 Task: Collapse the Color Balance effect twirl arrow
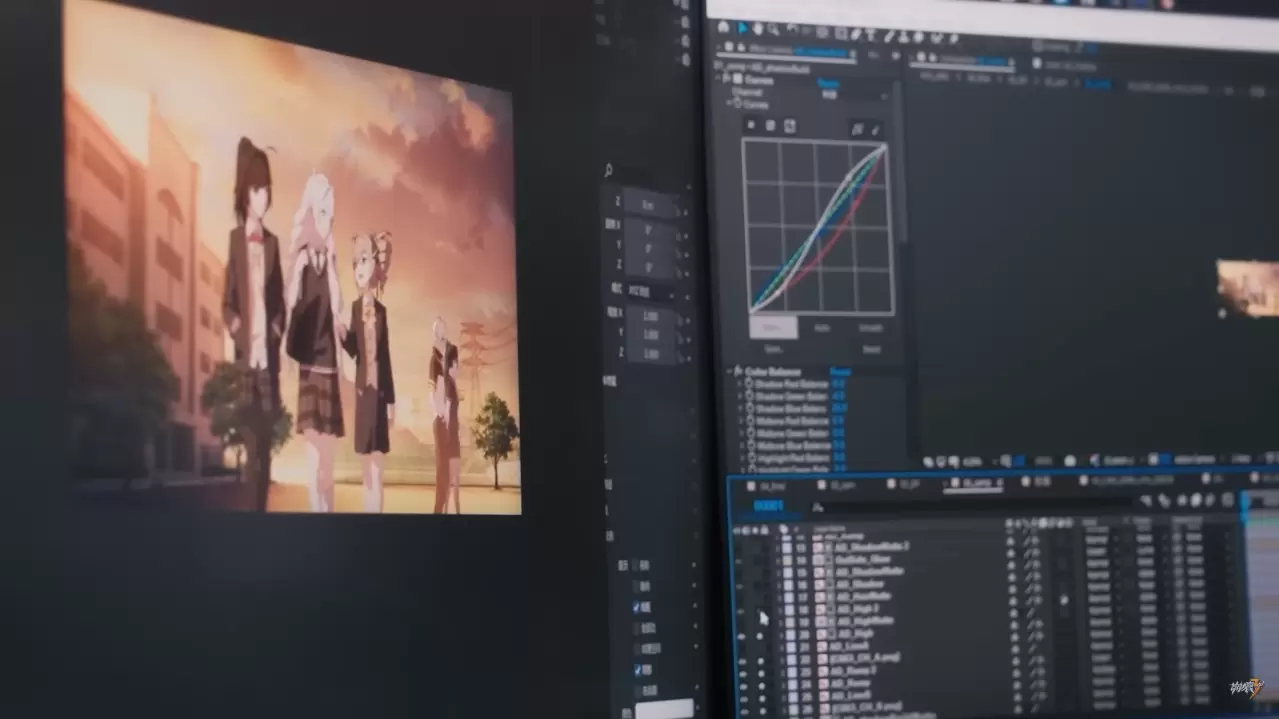coord(730,371)
